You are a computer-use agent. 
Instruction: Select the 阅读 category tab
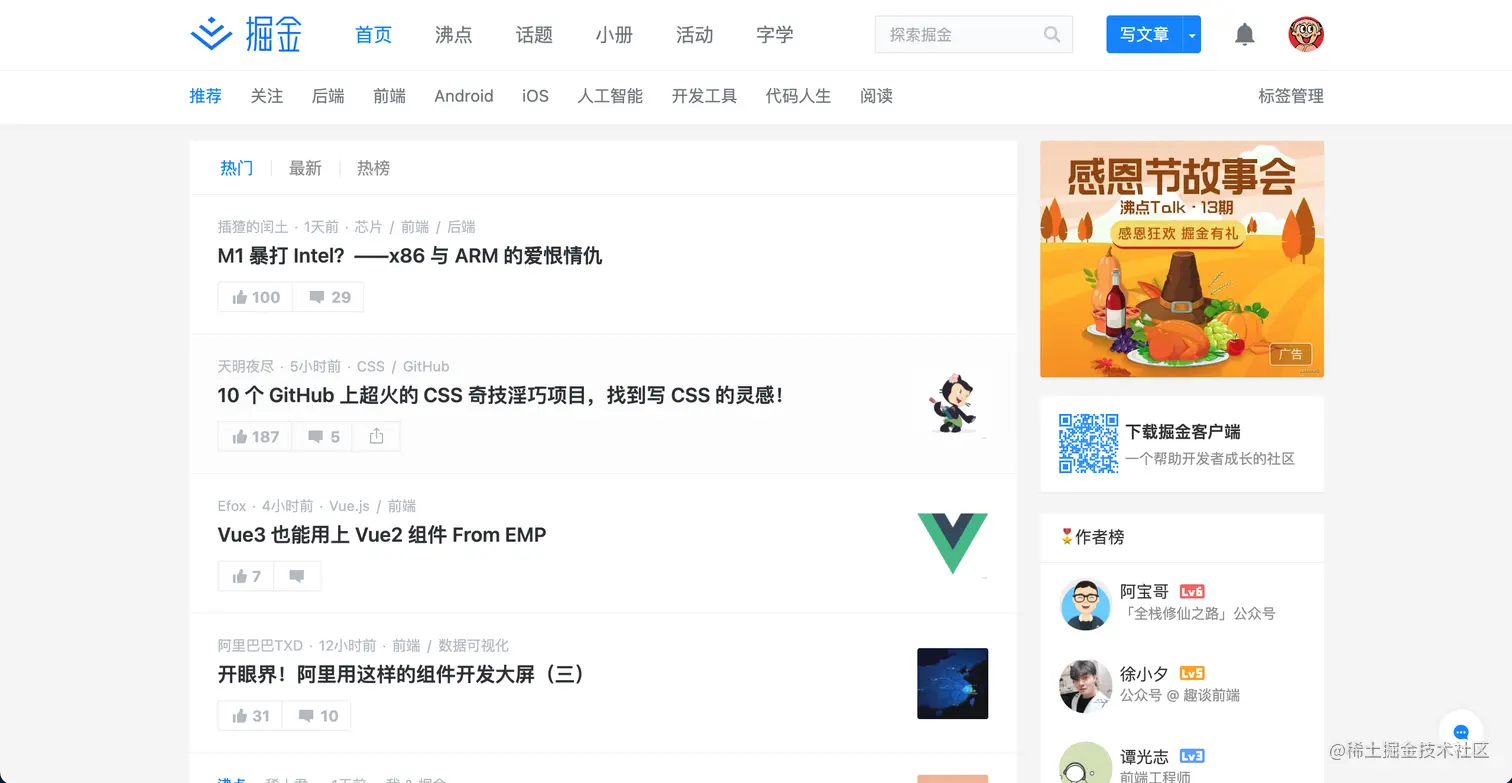[876, 96]
